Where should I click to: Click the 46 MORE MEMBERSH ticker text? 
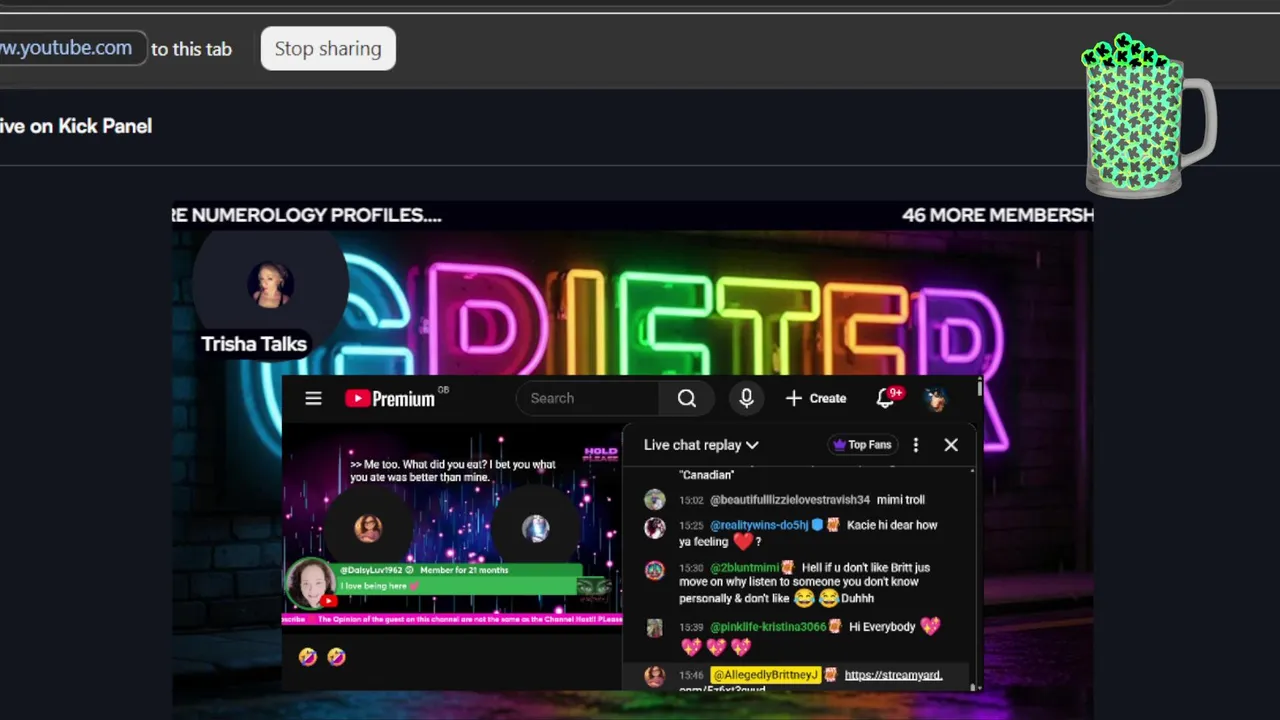tap(997, 215)
